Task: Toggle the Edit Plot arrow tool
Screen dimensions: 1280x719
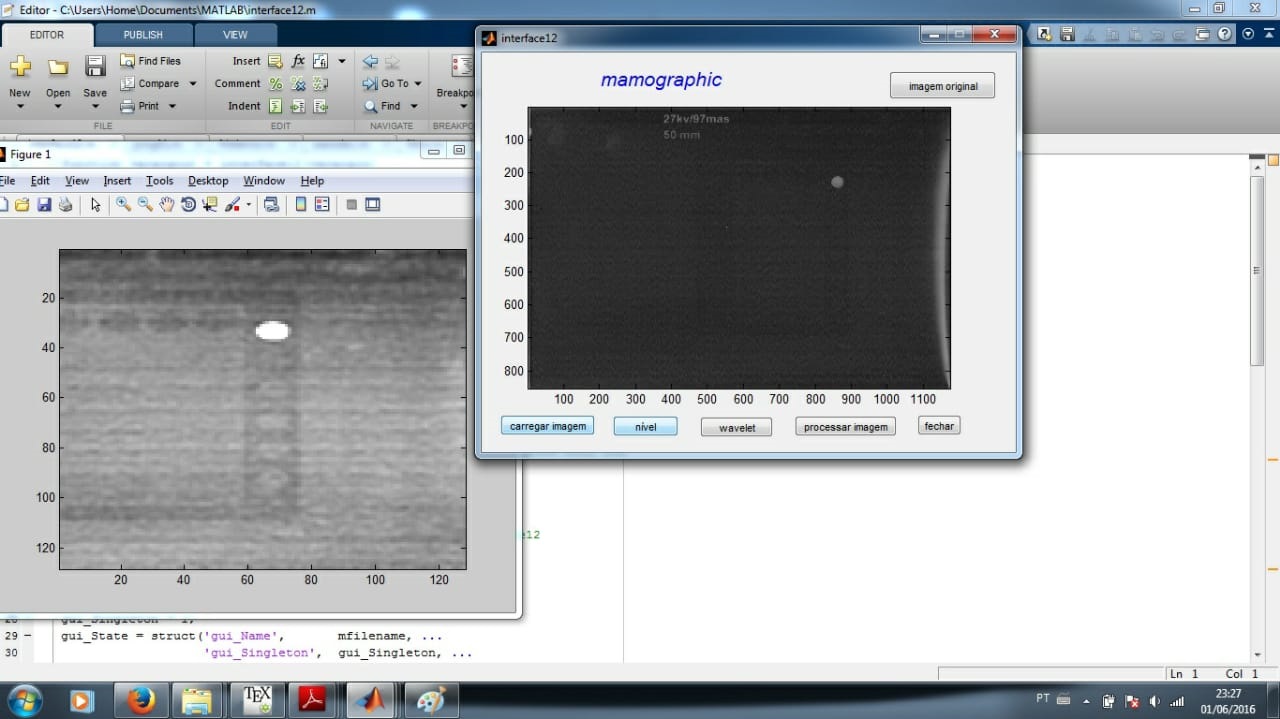Action: [96, 205]
